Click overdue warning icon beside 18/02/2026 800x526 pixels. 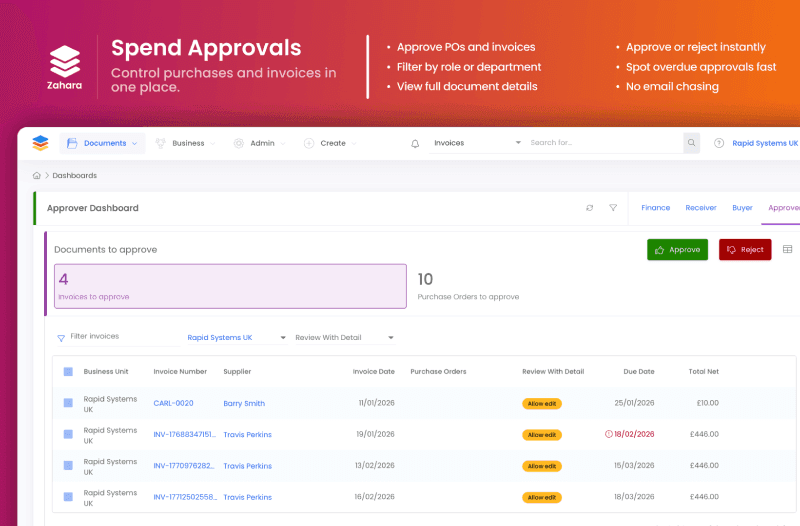[608, 434]
